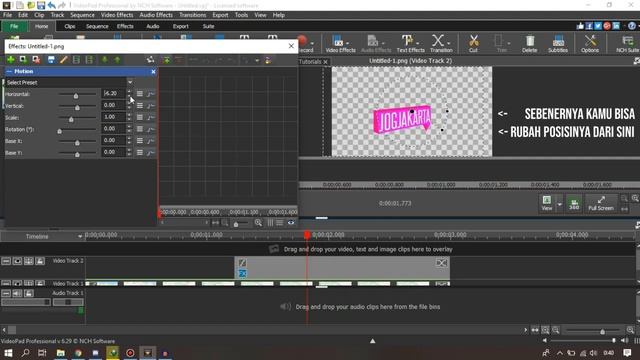This screenshot has height=360, width=640.
Task: Click the Rotation slider handle
Action: point(60,131)
